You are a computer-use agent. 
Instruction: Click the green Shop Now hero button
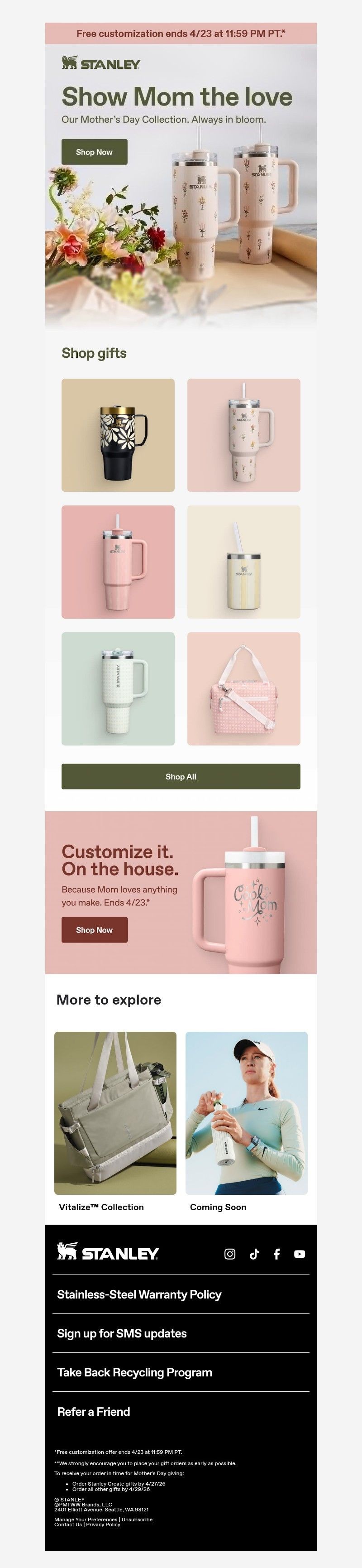pos(94,152)
